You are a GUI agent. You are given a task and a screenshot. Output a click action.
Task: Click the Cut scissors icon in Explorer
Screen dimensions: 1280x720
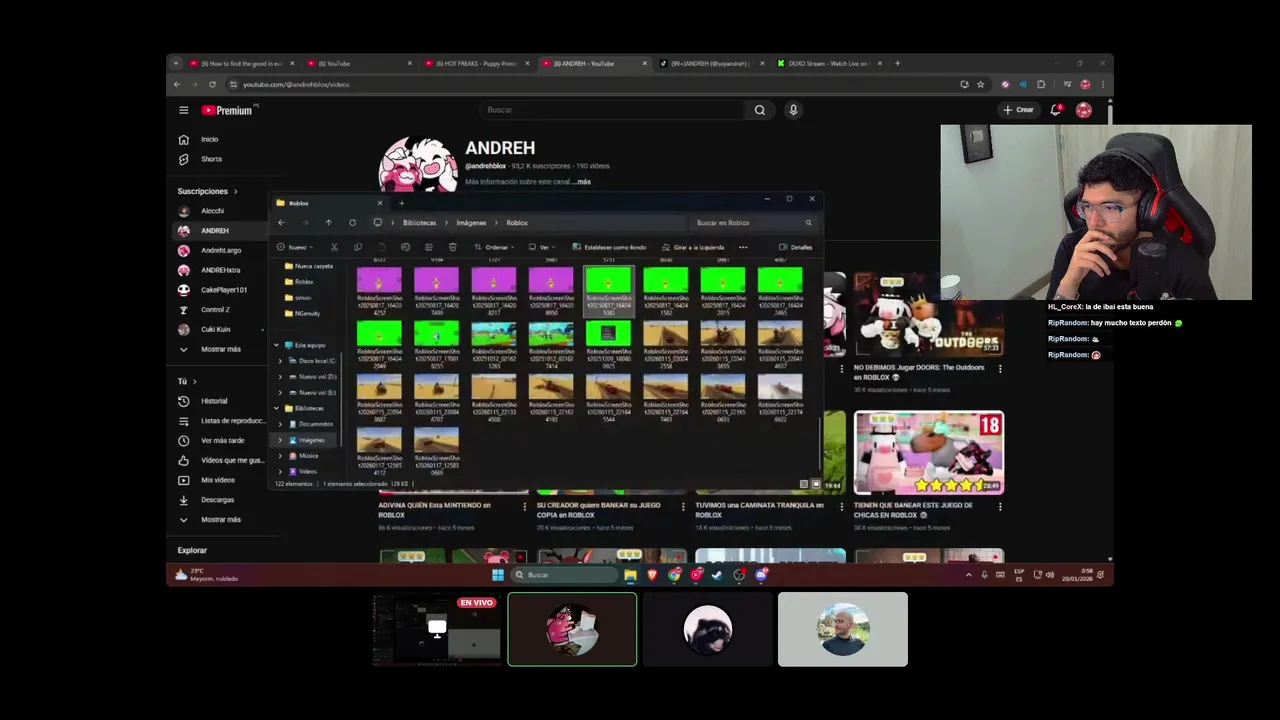point(334,247)
